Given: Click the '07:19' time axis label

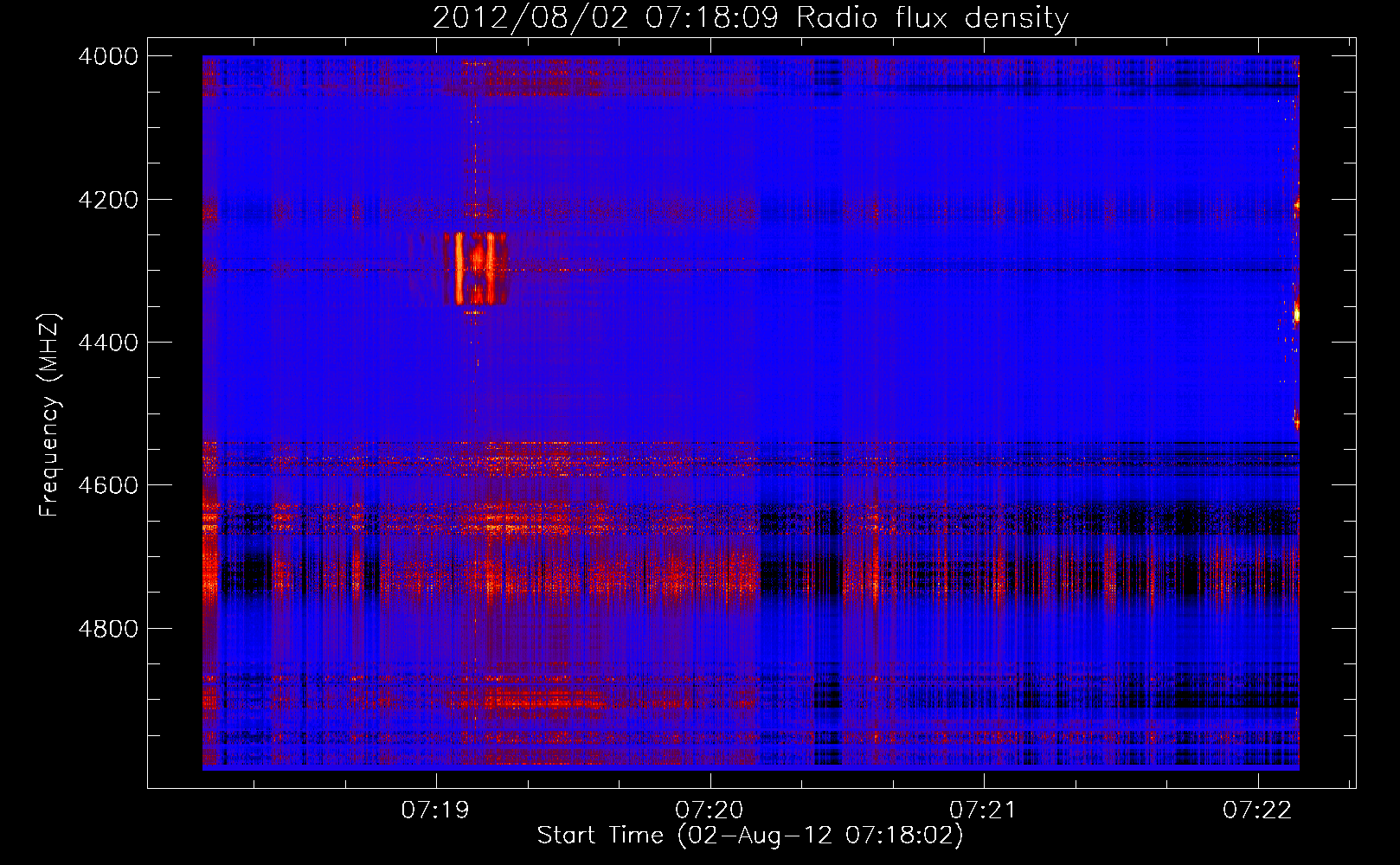Looking at the screenshot, I should (x=435, y=810).
